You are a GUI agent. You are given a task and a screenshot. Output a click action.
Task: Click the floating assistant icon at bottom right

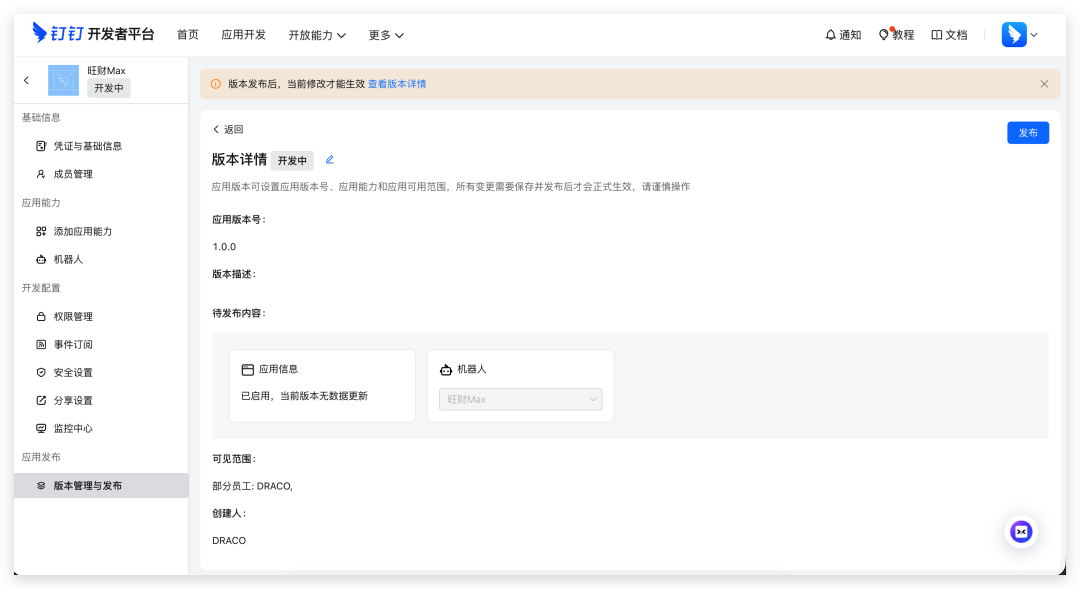point(1021,532)
